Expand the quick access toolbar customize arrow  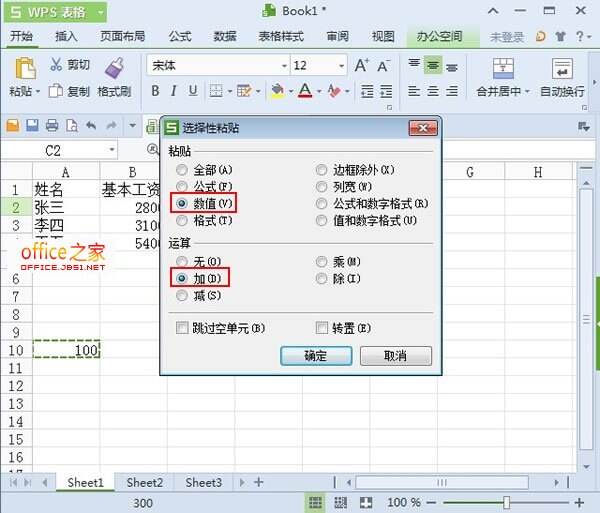point(132,125)
